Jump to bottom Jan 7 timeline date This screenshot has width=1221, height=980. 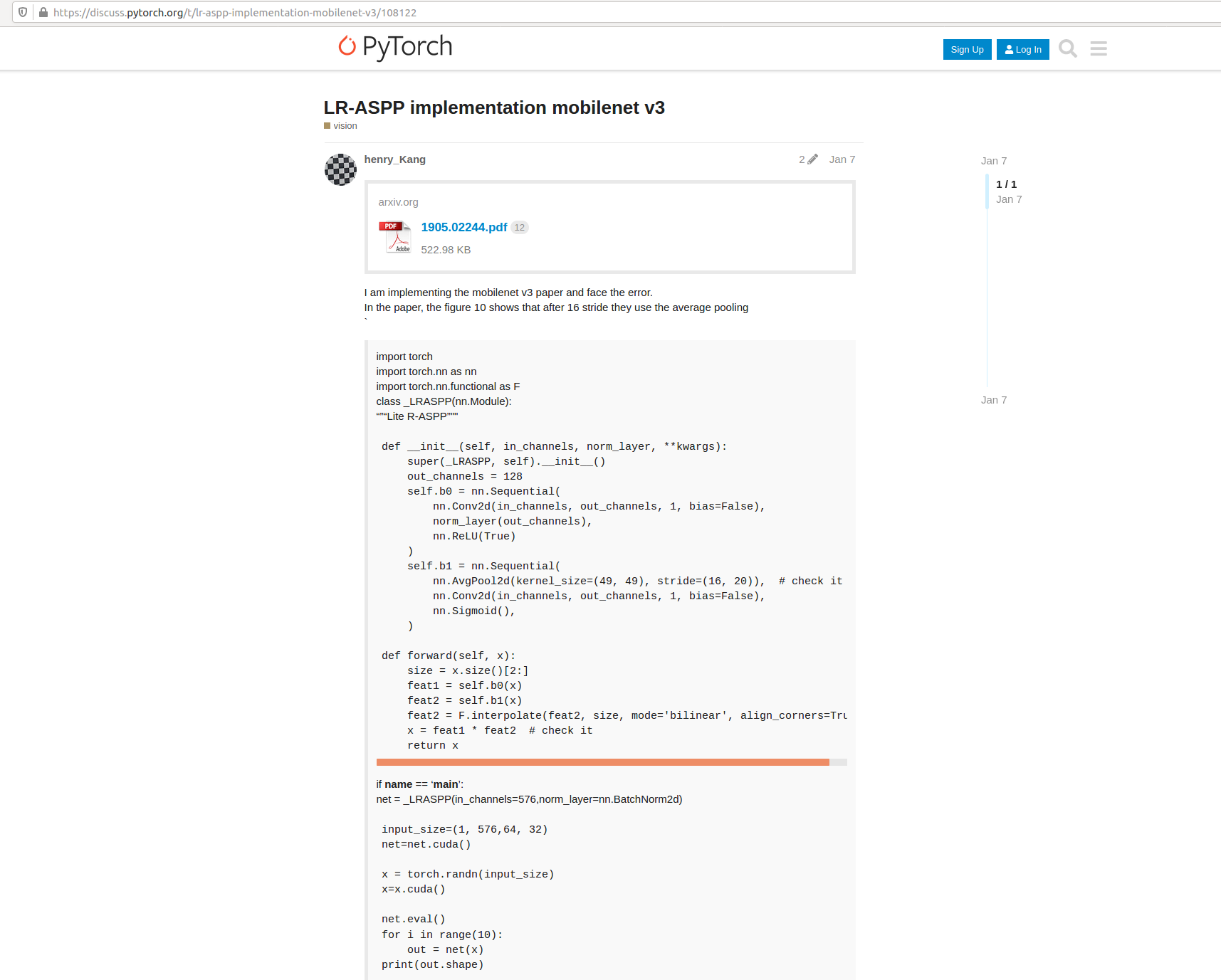[993, 399]
